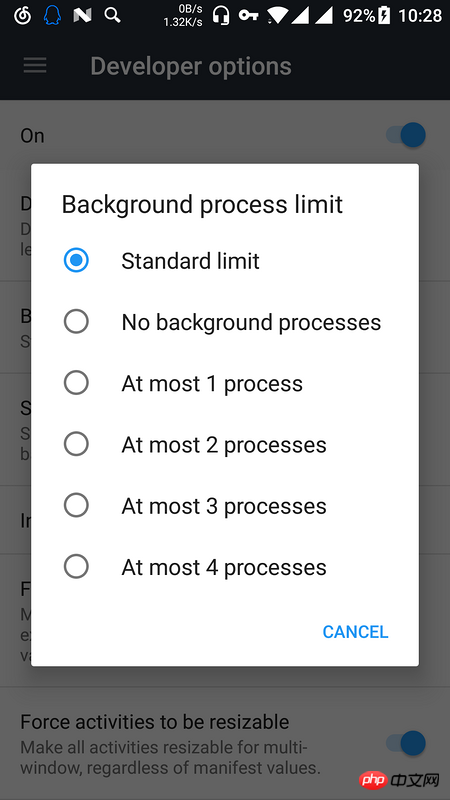Screen dimensions: 450x800
Task: Tap the Android N notification icon
Action: 82,16
